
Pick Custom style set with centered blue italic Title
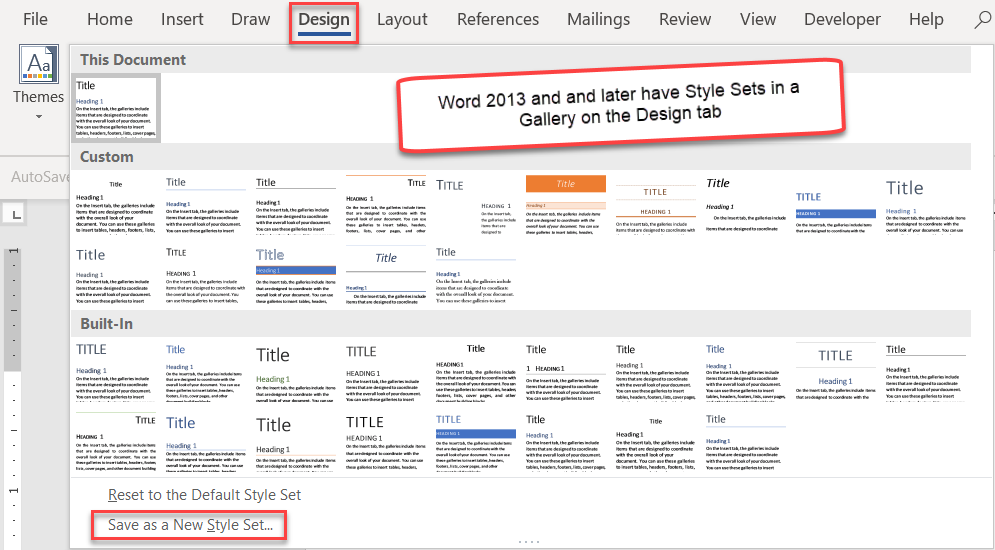[386, 275]
